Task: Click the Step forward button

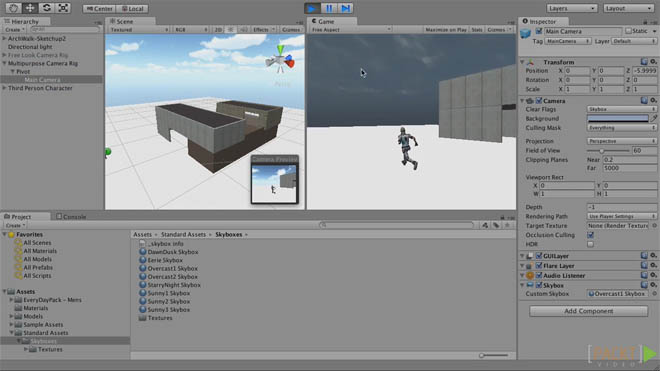Action: (345, 8)
